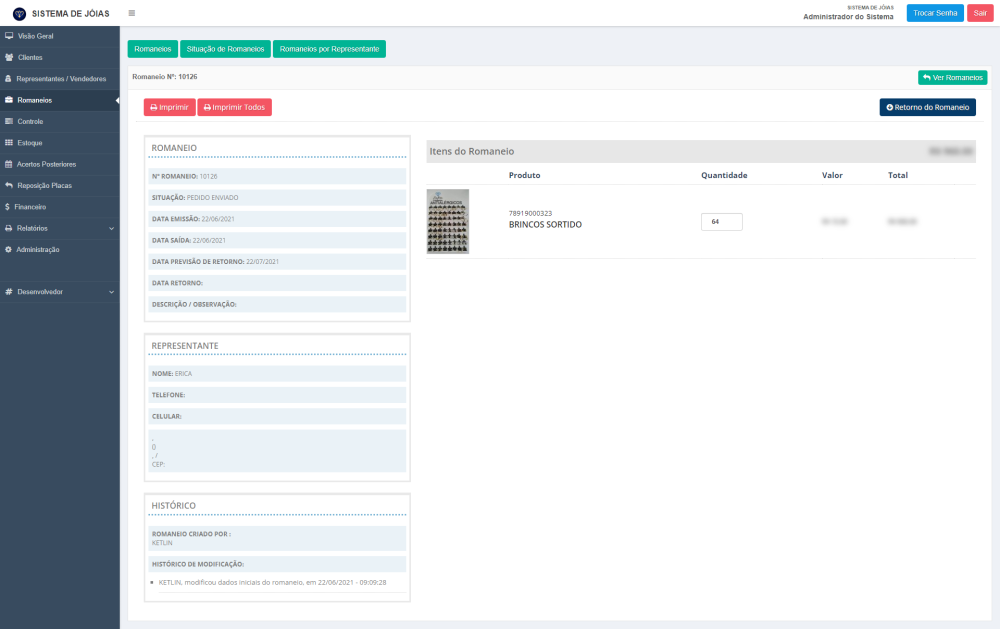Open Reposição Placas in sidebar
The image size is (1000, 629).
44,185
